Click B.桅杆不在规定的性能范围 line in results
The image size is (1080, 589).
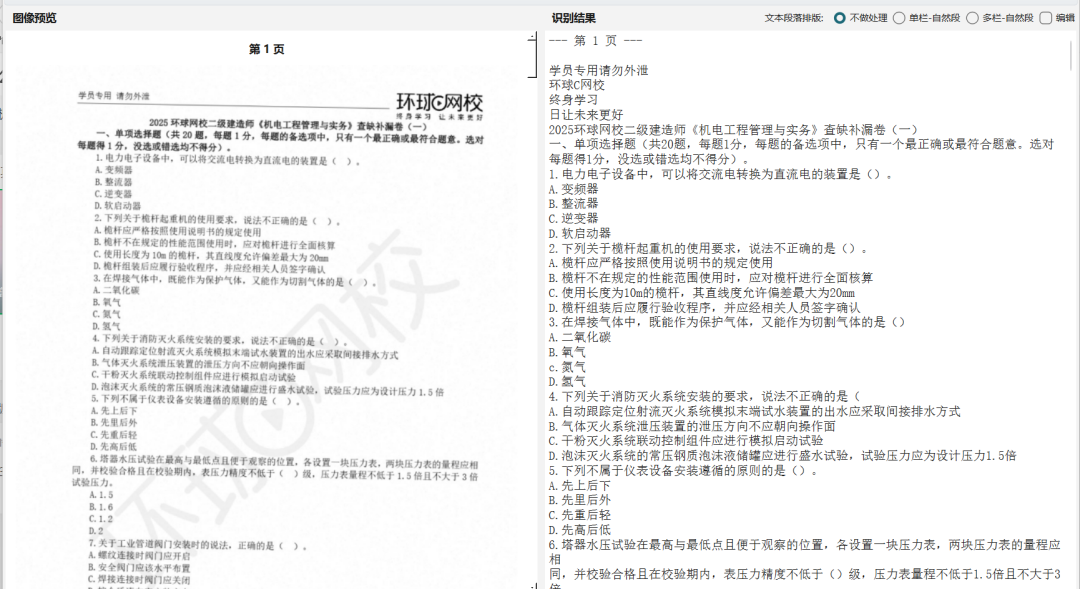tap(711, 278)
